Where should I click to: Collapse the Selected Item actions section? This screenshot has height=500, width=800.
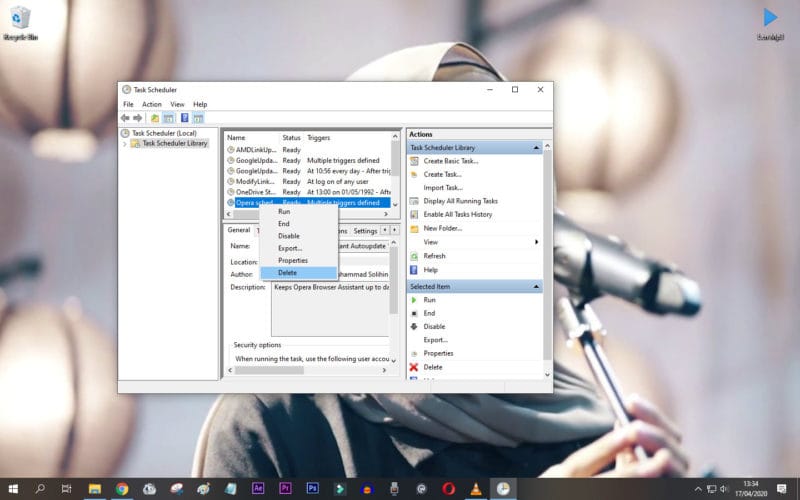tap(536, 287)
